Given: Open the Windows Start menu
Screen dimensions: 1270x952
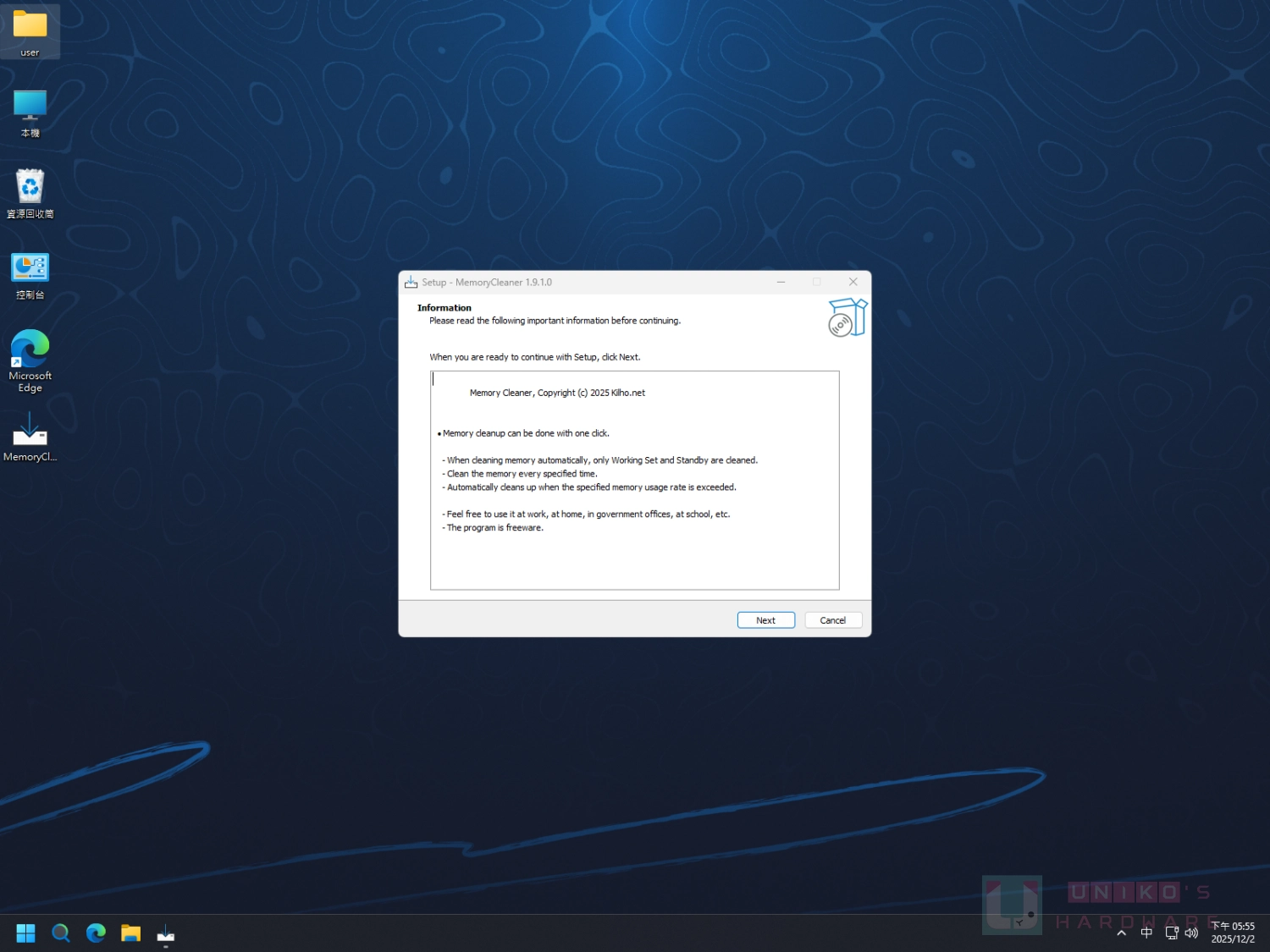Looking at the screenshot, I should (25, 933).
